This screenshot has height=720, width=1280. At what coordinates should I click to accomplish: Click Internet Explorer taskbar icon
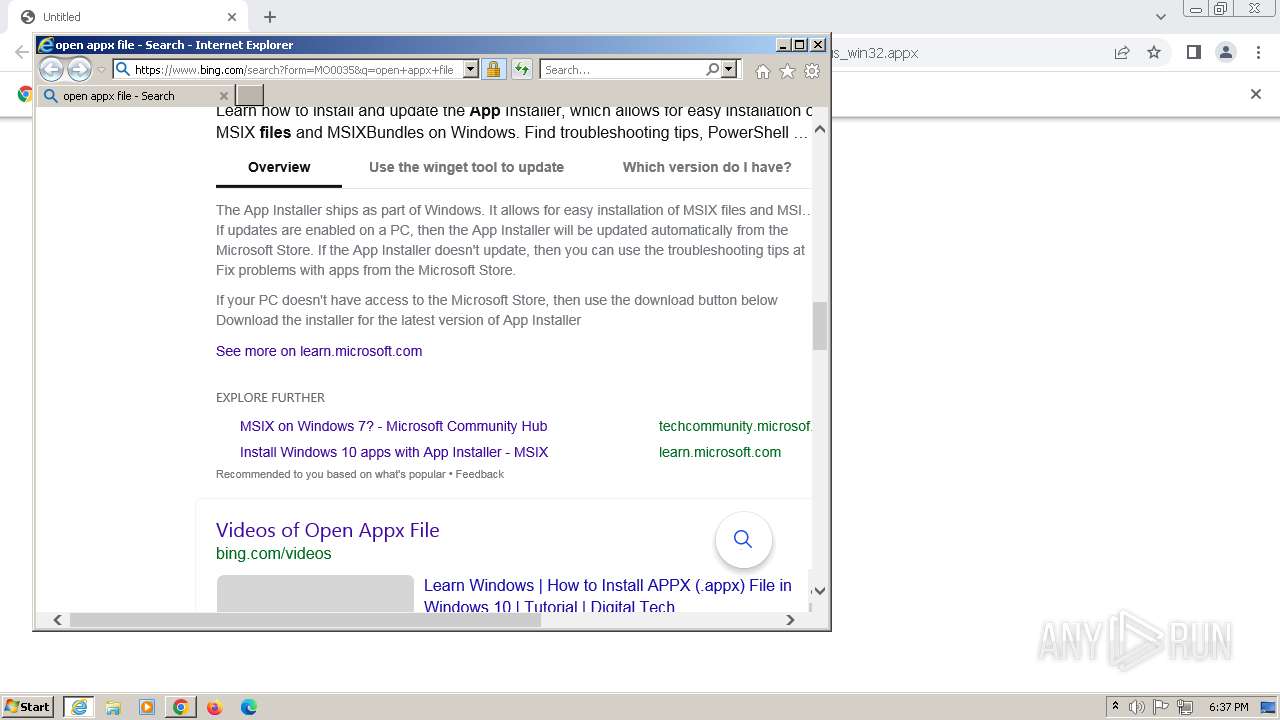79,707
